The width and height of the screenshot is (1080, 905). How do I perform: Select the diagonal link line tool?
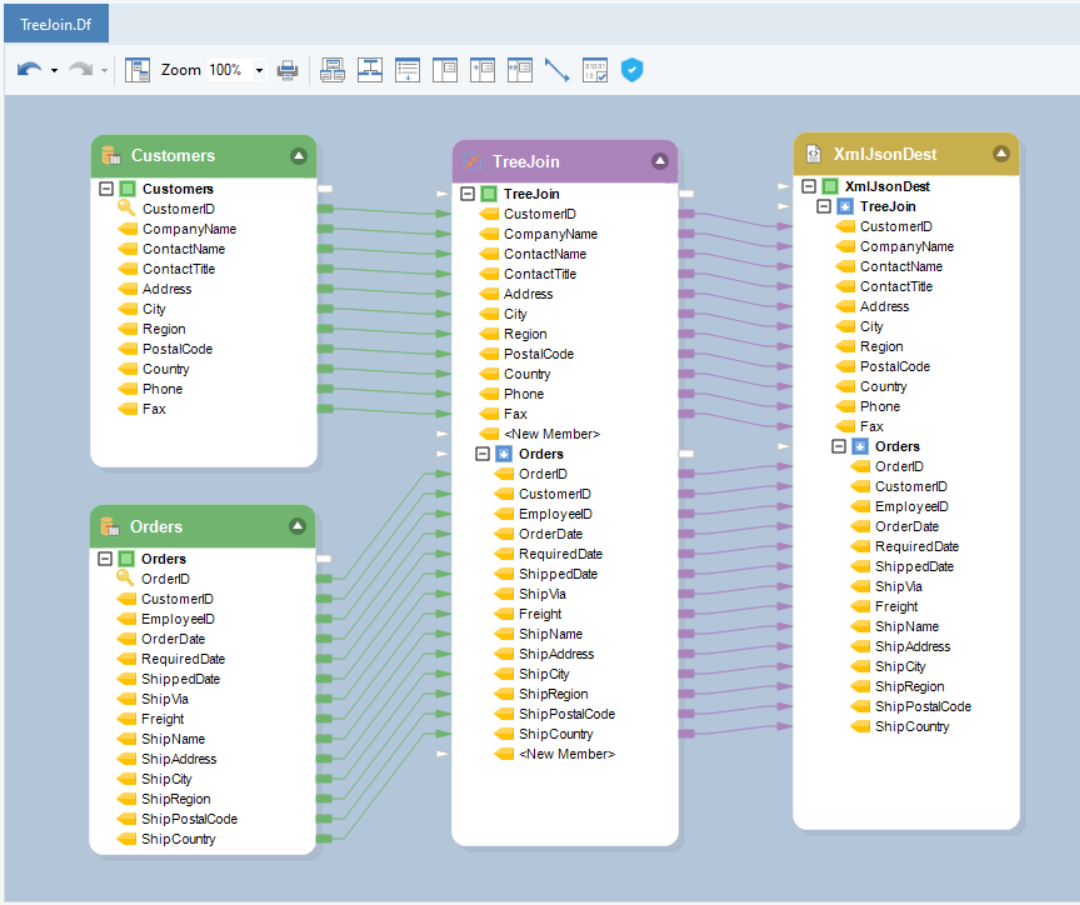tap(557, 70)
